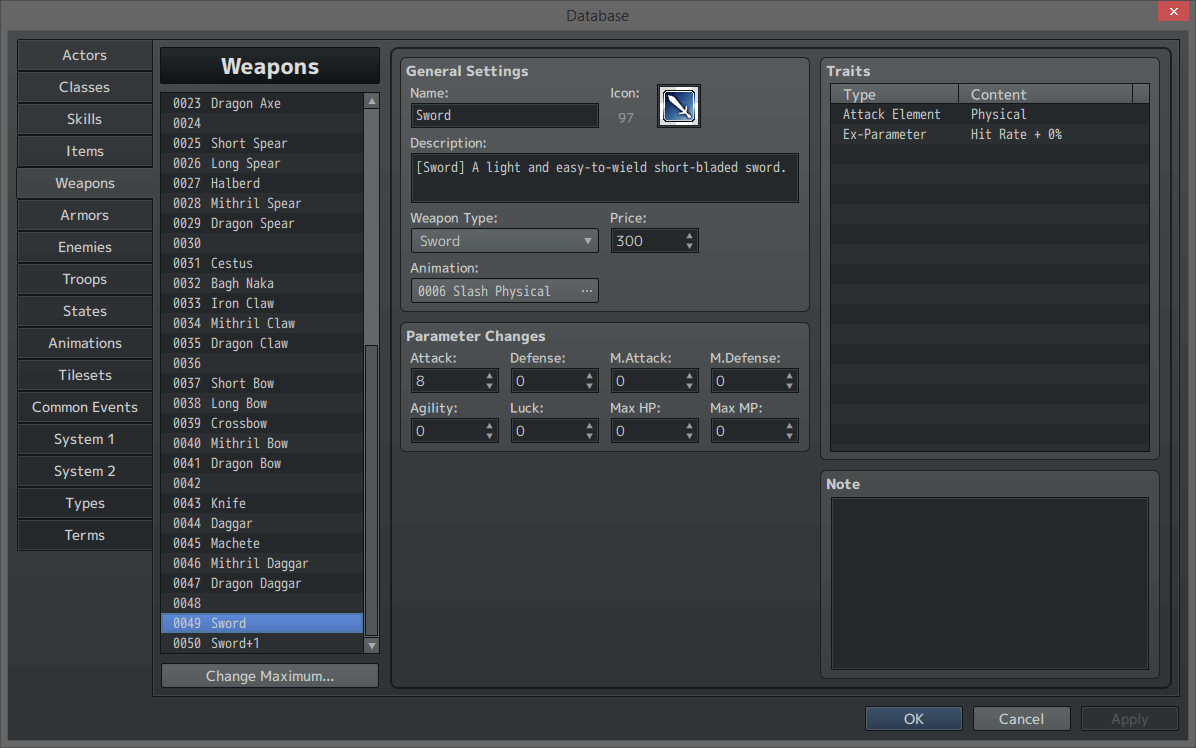This screenshot has height=748, width=1196.
Task: Decrease Defense value with spinner arrow
Action: click(588, 385)
